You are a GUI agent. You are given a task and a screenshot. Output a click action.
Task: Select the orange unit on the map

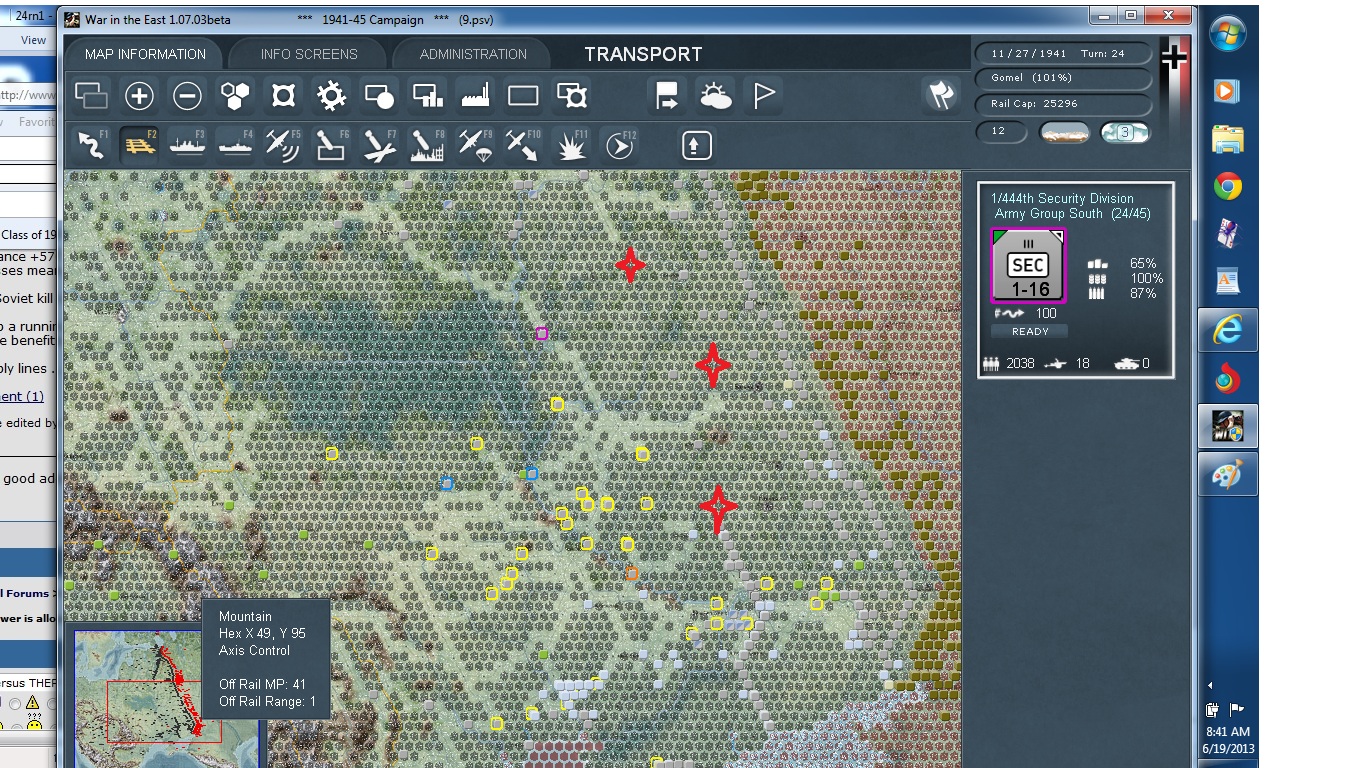point(631,573)
